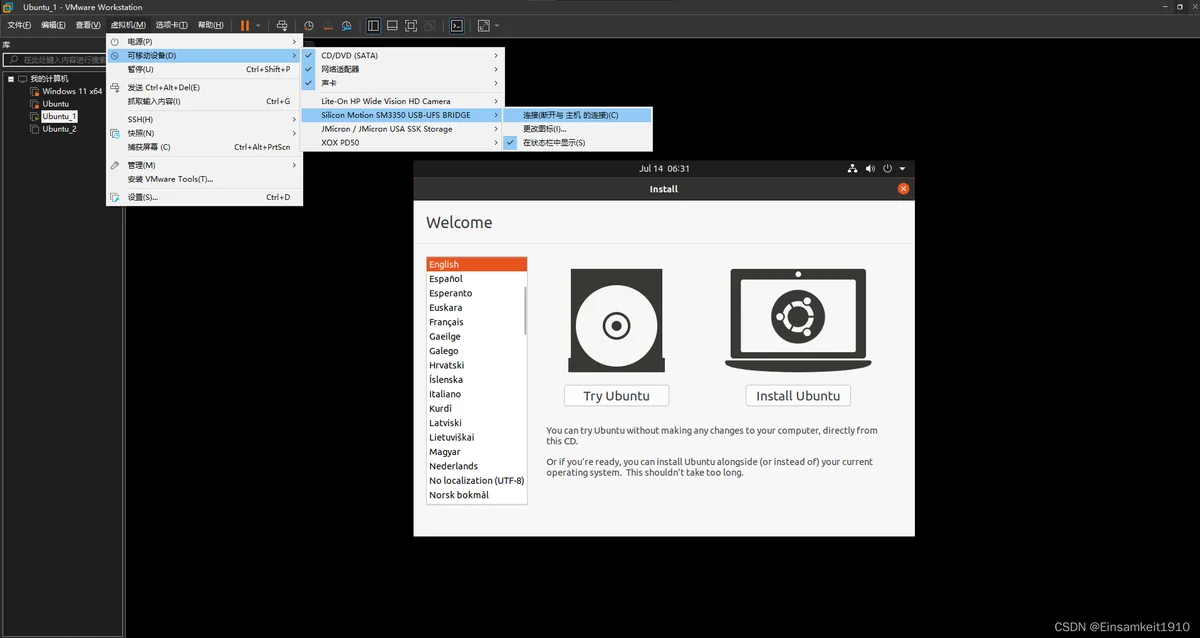
Task: Toggle the 声卡 sound card check mark
Action: 309,83
